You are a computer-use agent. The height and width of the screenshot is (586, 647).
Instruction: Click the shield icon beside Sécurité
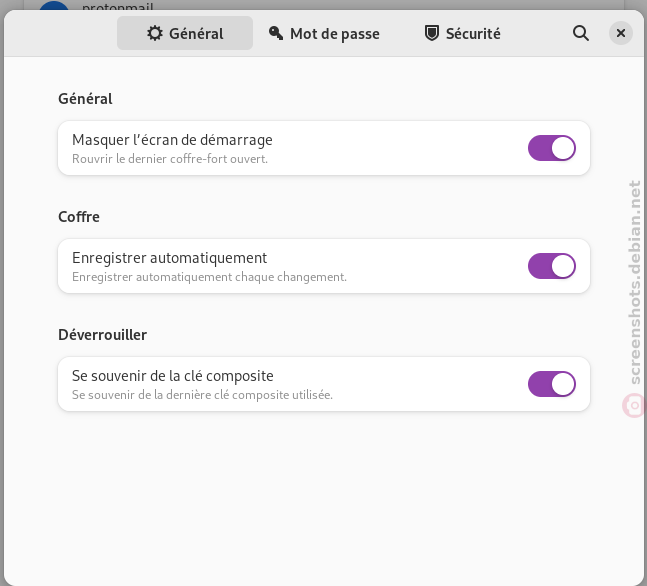point(432,33)
